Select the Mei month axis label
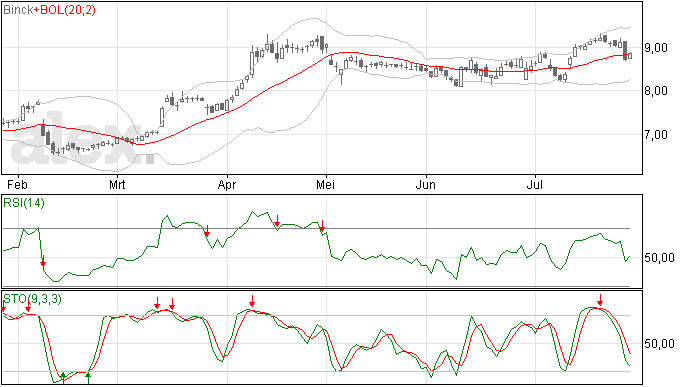The image size is (690, 387). (326, 184)
